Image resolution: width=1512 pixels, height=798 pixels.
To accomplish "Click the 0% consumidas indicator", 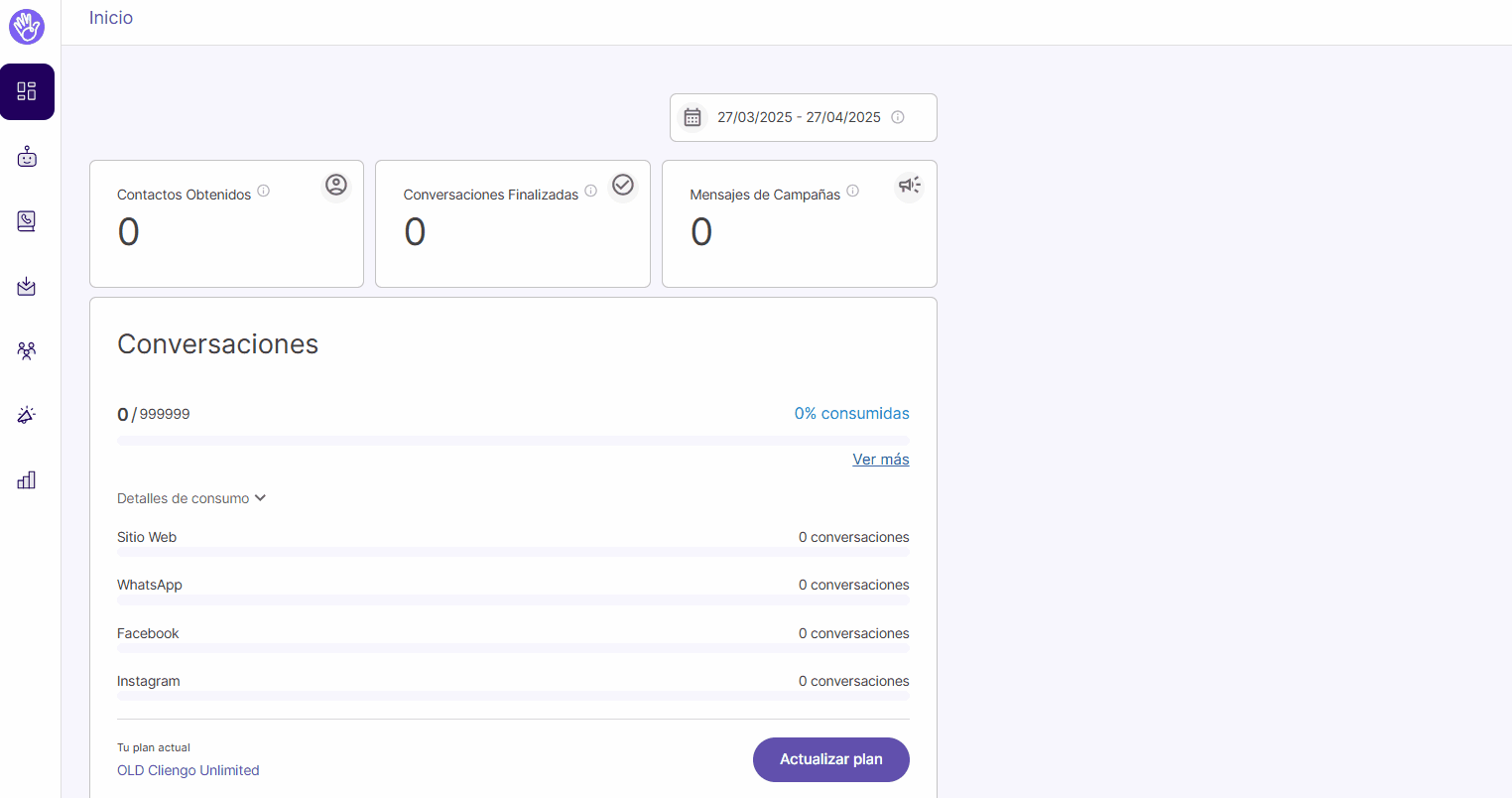I will [851, 413].
